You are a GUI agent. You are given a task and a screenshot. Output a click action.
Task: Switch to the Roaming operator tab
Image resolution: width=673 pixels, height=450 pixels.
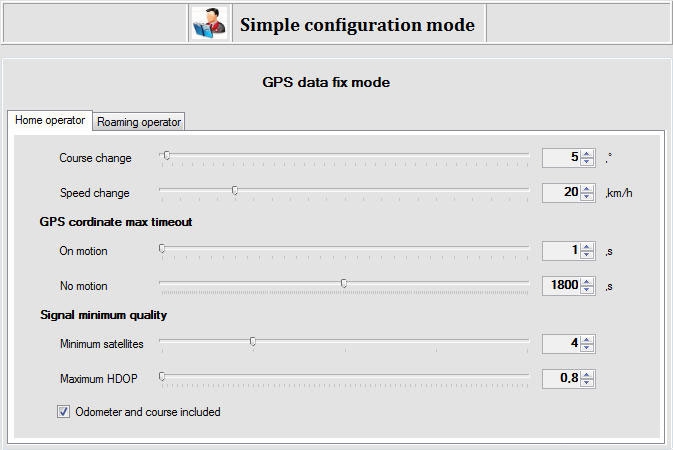(x=139, y=122)
